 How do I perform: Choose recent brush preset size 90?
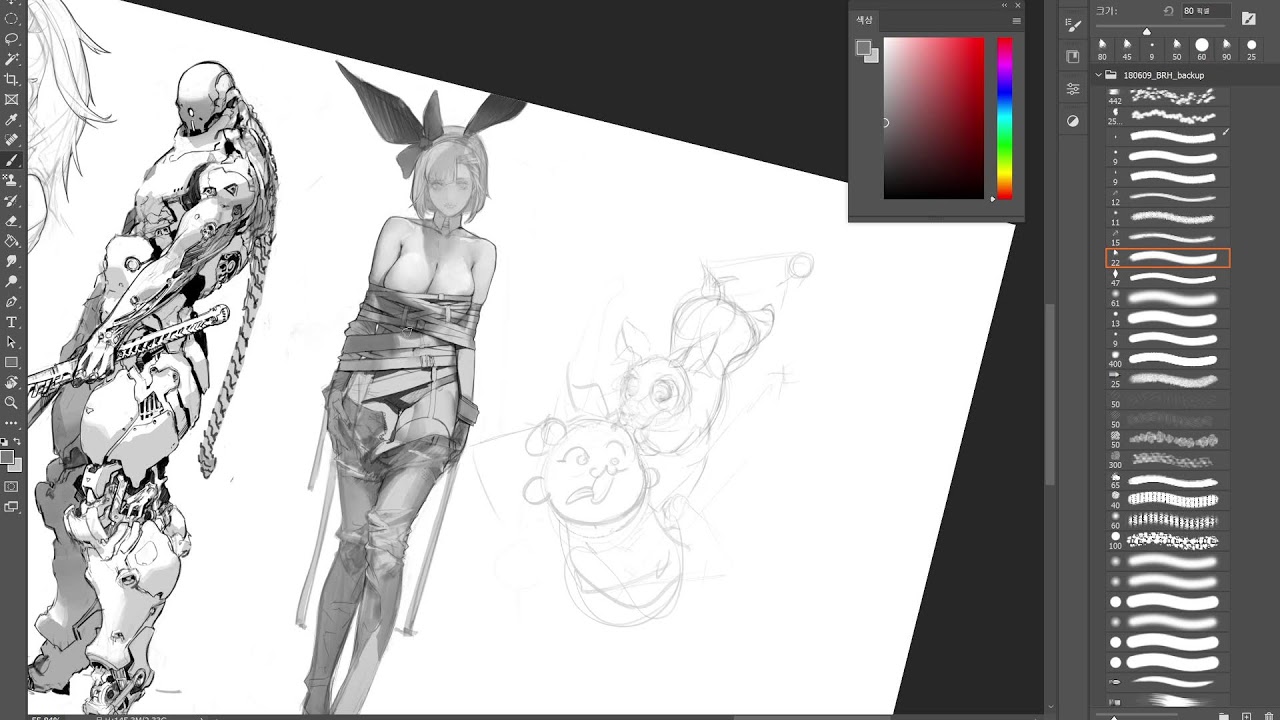[1227, 49]
